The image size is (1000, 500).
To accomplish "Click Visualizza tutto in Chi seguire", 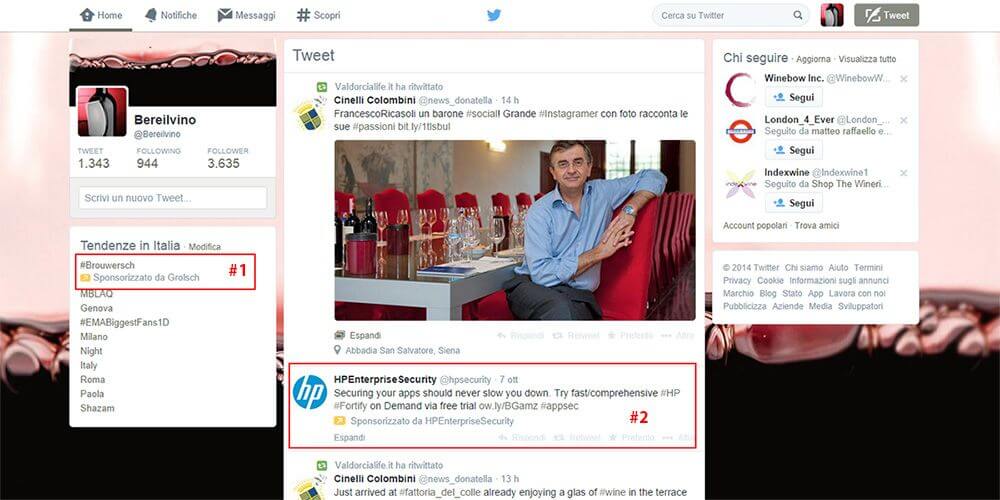I will pyautogui.click(x=867, y=59).
